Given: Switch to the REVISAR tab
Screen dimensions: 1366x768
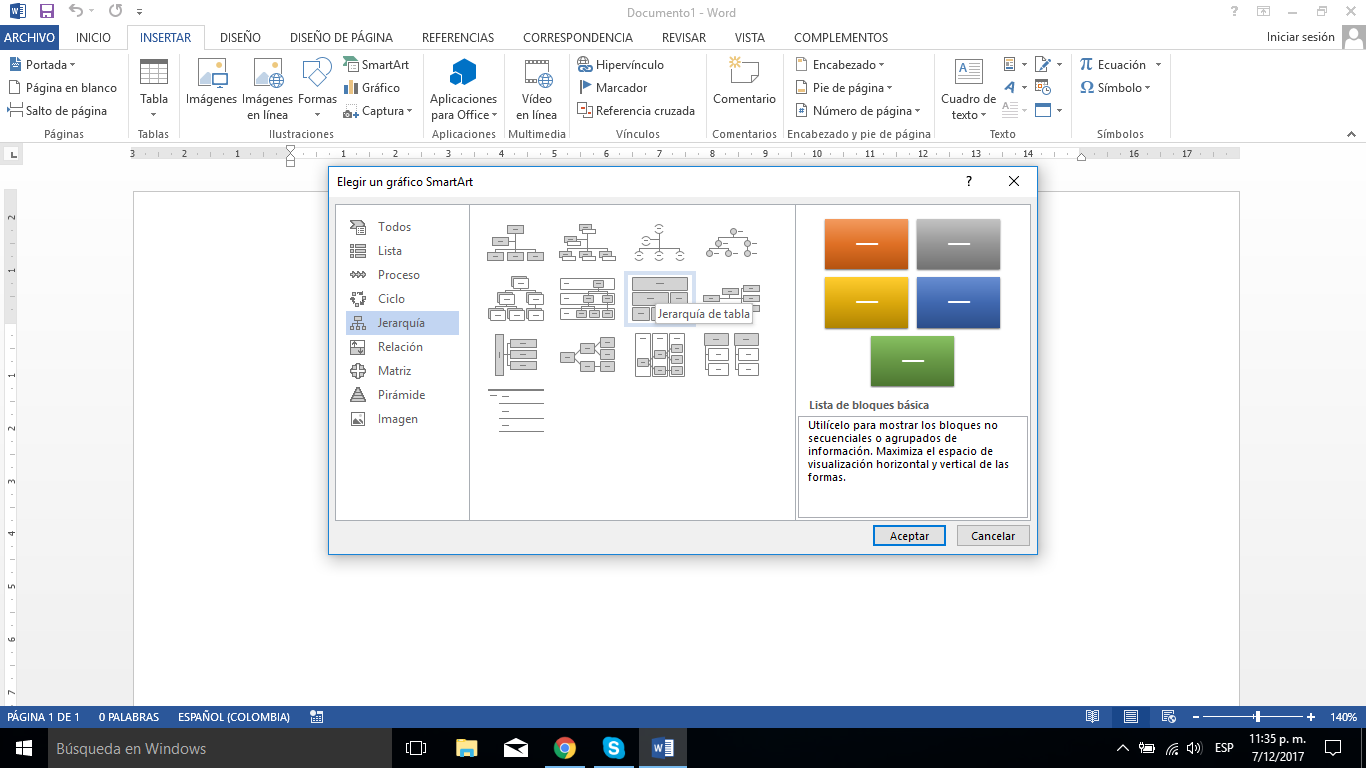Looking at the screenshot, I should [684, 37].
